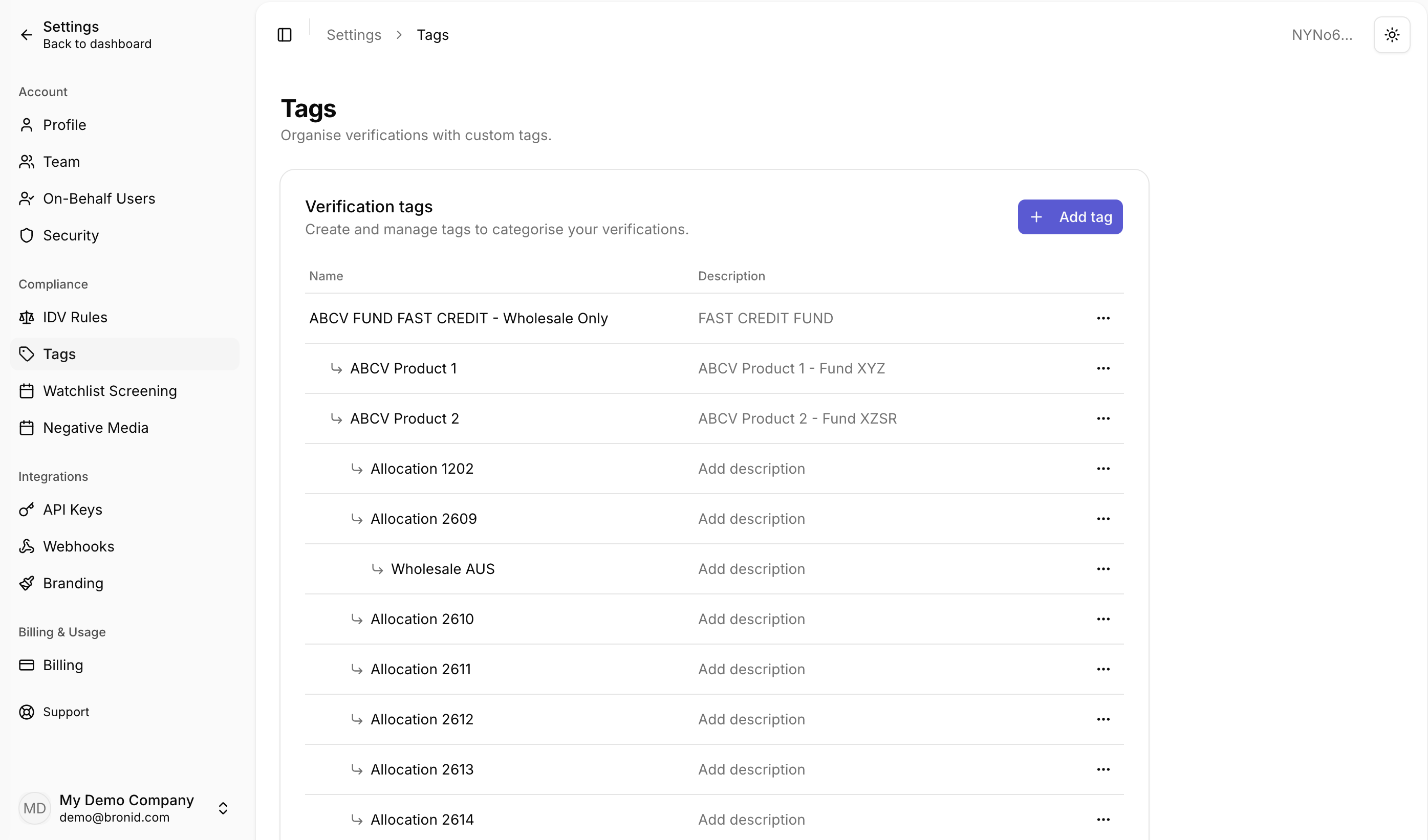The width and height of the screenshot is (1428, 840).
Task: Click description ABCV Product 1 - Fund XYZ
Action: [792, 368]
